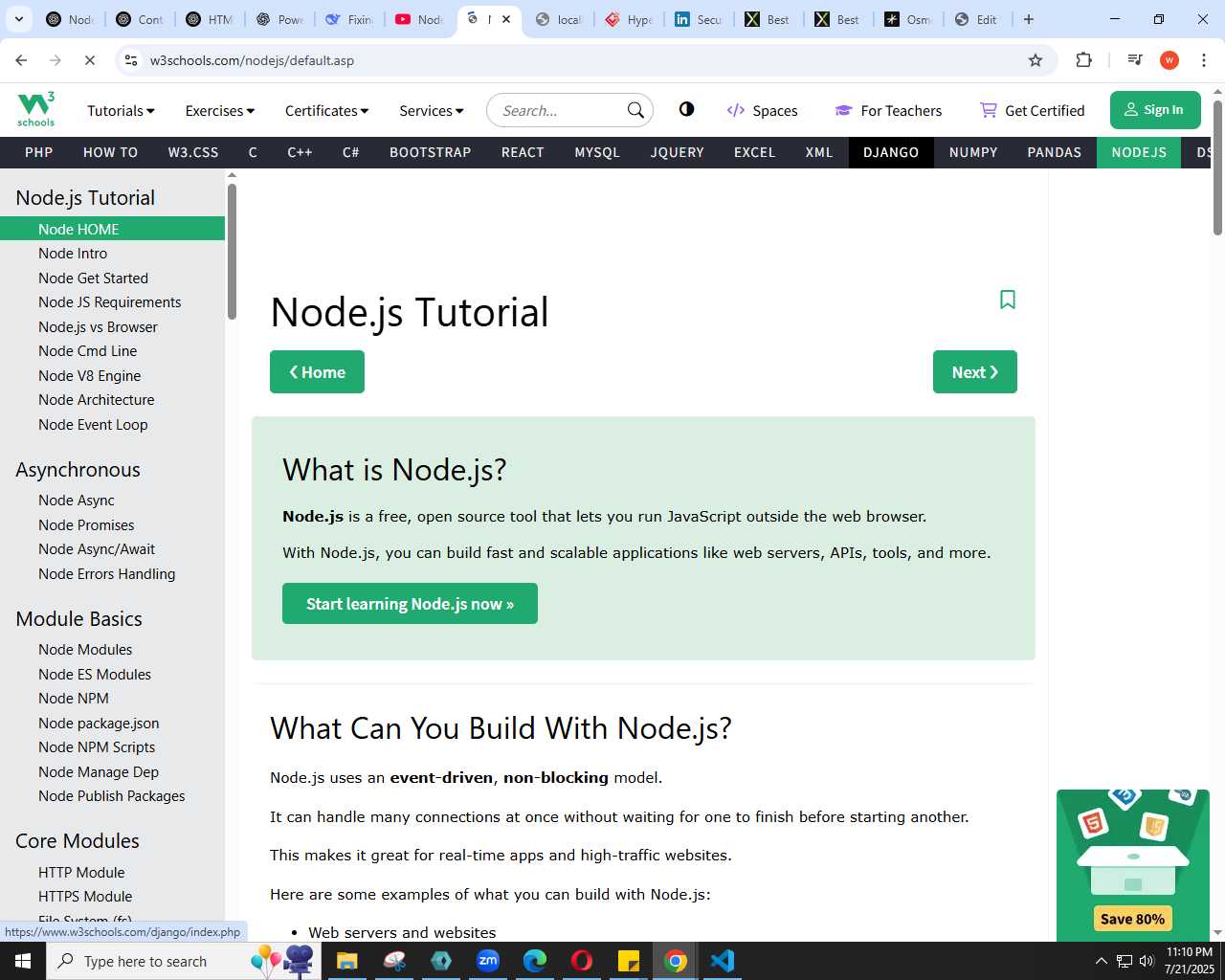Image resolution: width=1225 pixels, height=980 pixels.
Task: Open Chrome extensions puzzle icon
Action: point(1083,59)
